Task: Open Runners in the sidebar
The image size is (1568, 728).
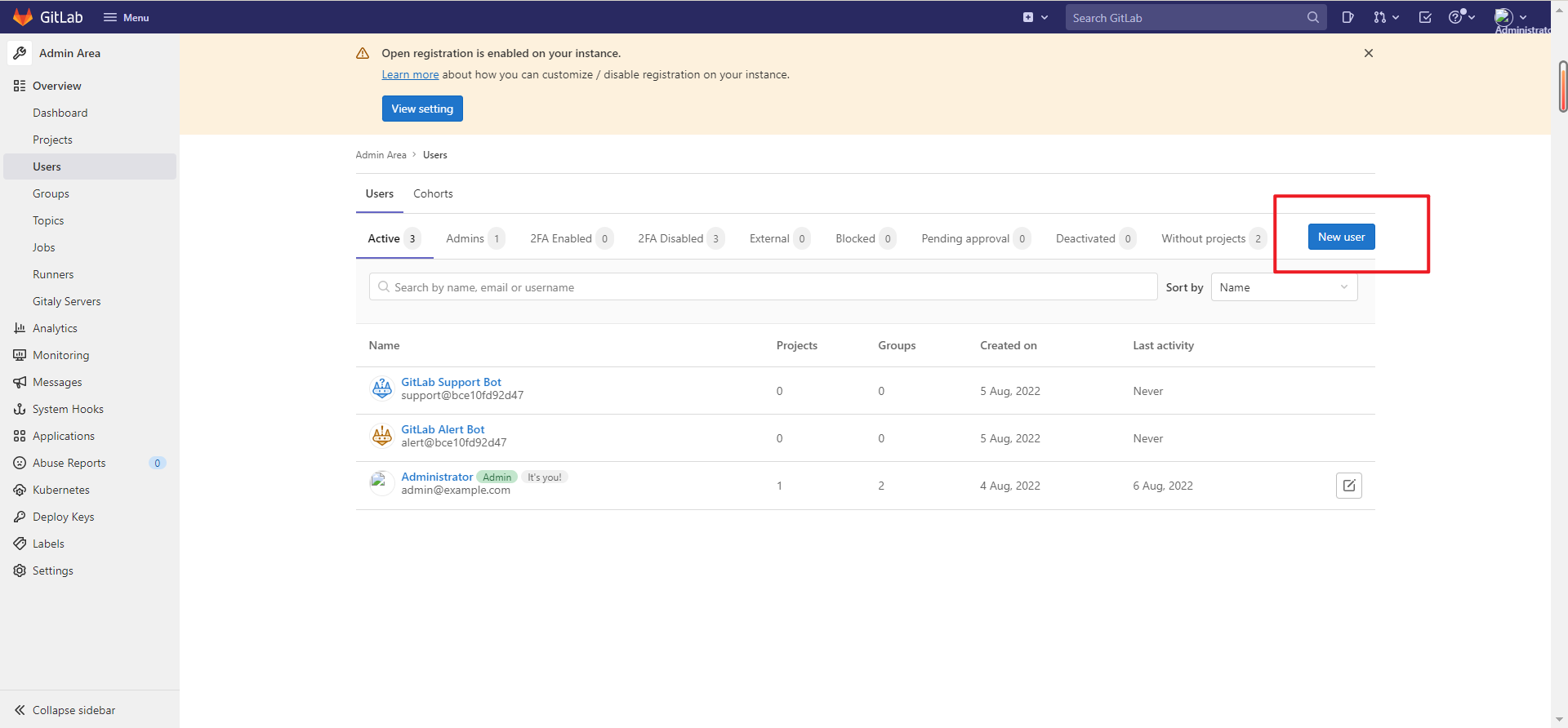Action: click(53, 274)
